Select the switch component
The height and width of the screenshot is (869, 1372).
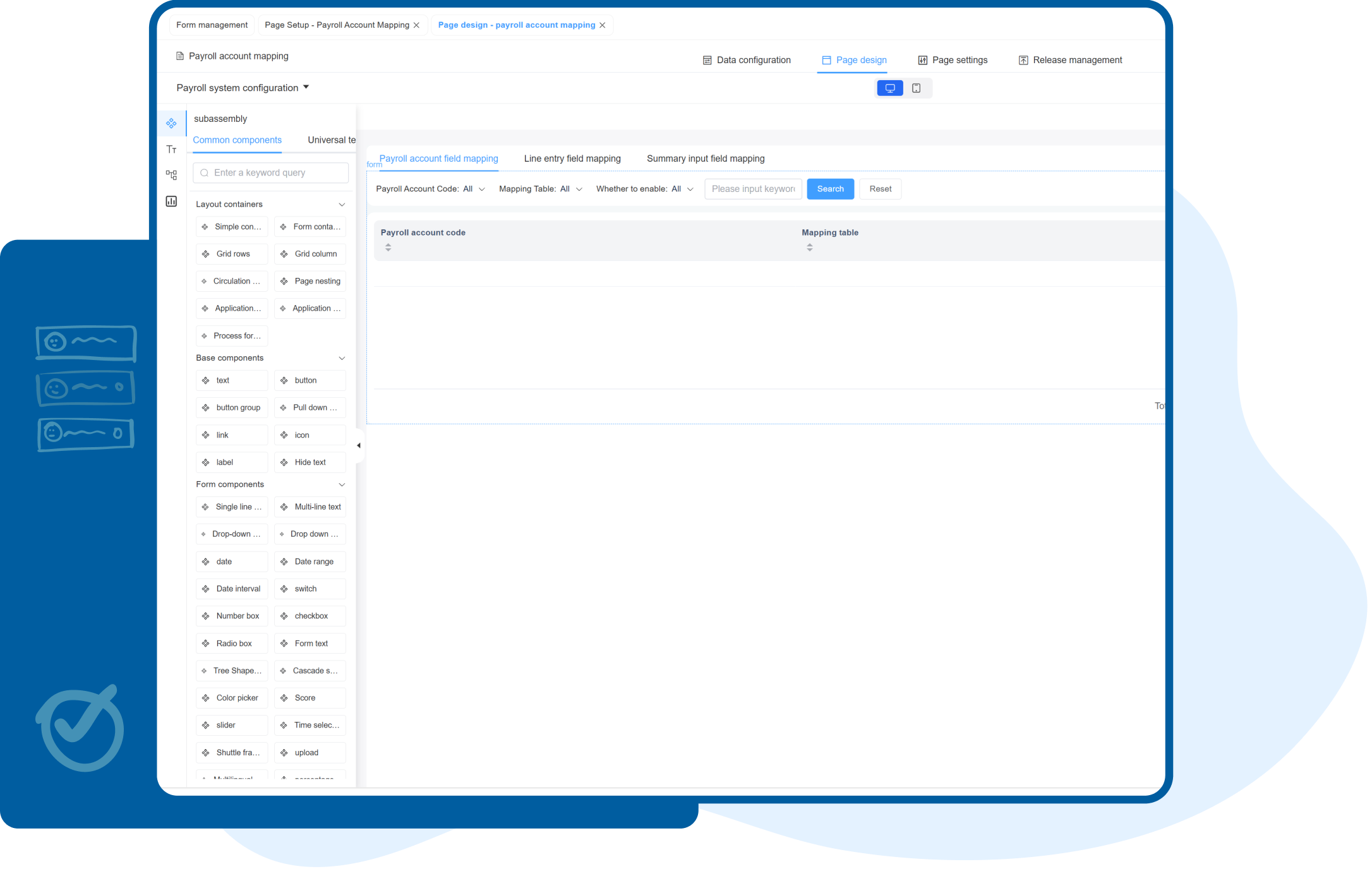(310, 589)
